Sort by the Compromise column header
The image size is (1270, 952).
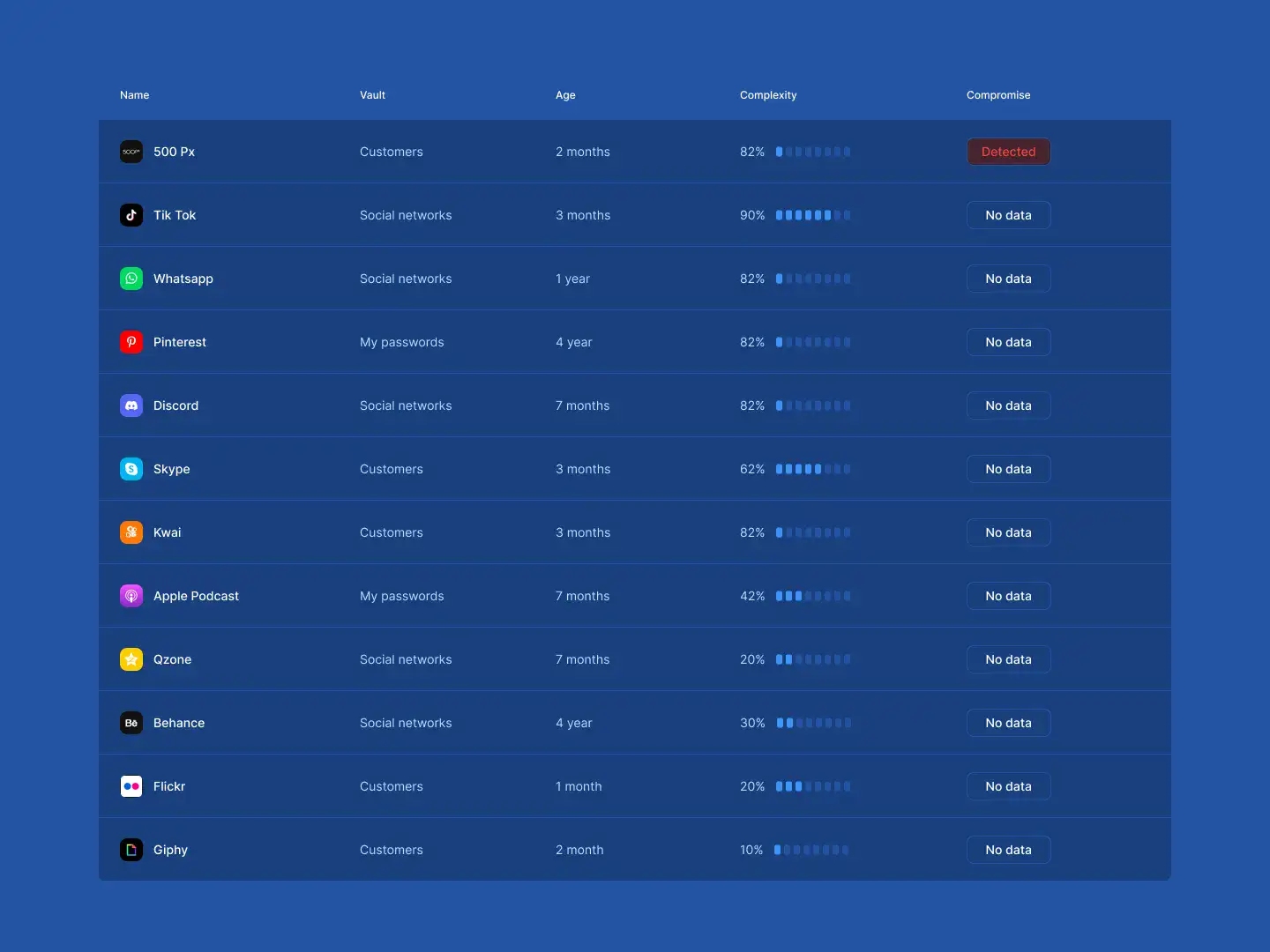click(x=998, y=95)
